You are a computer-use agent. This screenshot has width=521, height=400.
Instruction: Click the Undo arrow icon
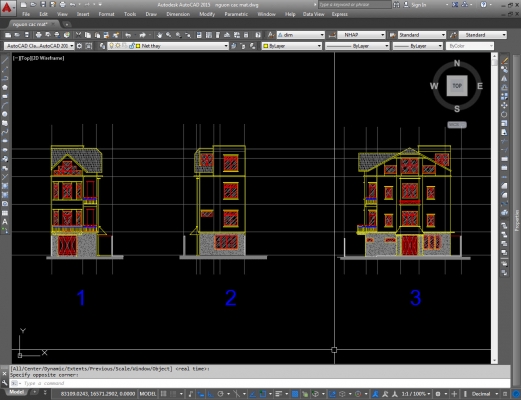128,35
